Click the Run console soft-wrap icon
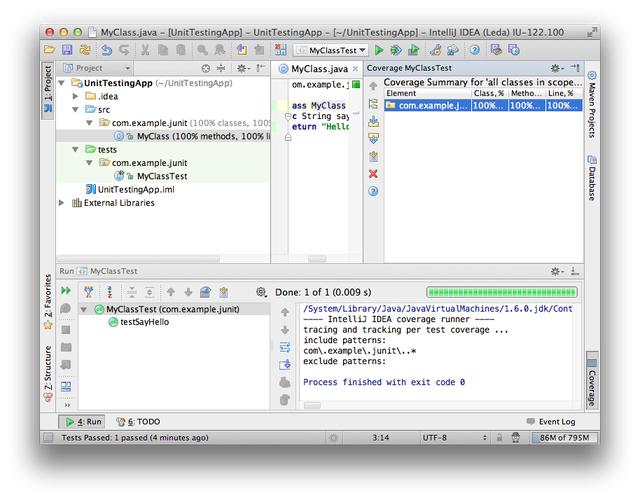640x500 pixels. pyautogui.click(x=285, y=347)
